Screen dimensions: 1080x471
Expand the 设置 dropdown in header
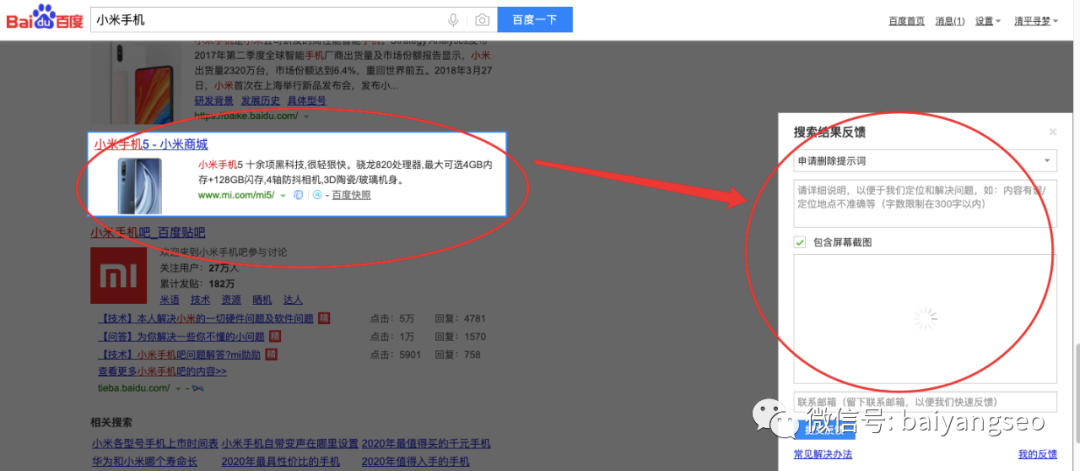click(988, 21)
